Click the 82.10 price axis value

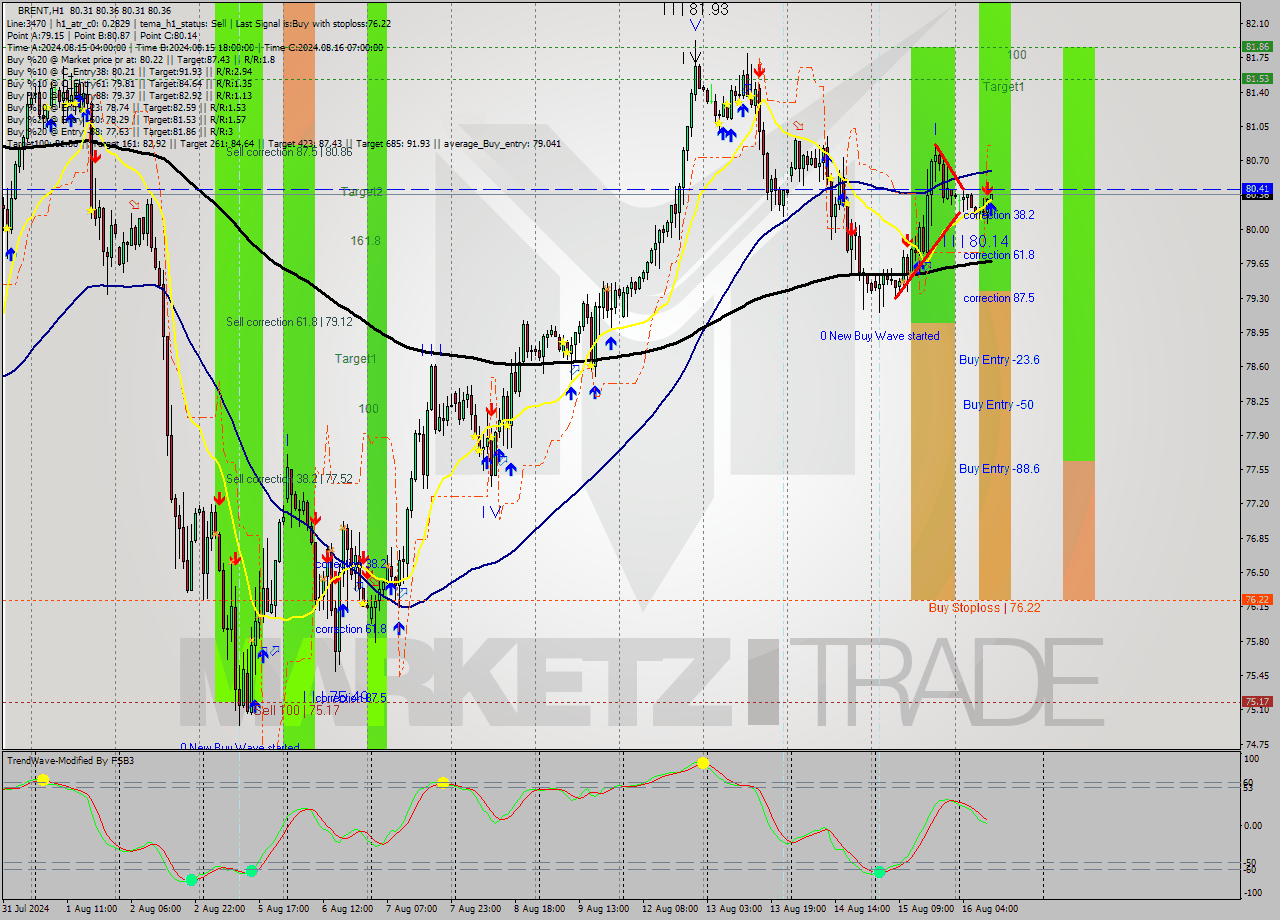point(1259,23)
